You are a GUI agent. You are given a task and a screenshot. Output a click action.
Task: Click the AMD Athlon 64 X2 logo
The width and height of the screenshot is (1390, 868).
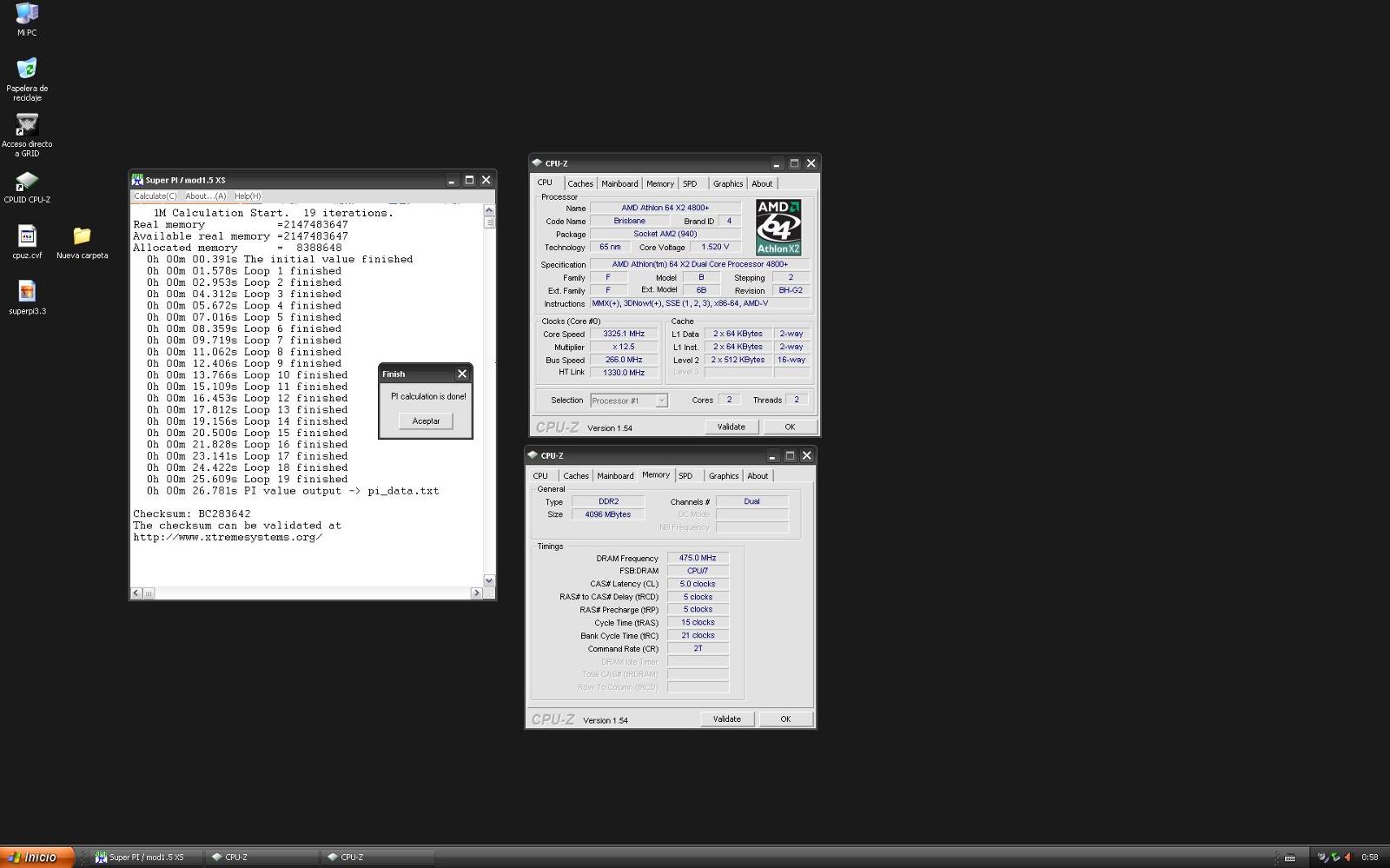(778, 227)
